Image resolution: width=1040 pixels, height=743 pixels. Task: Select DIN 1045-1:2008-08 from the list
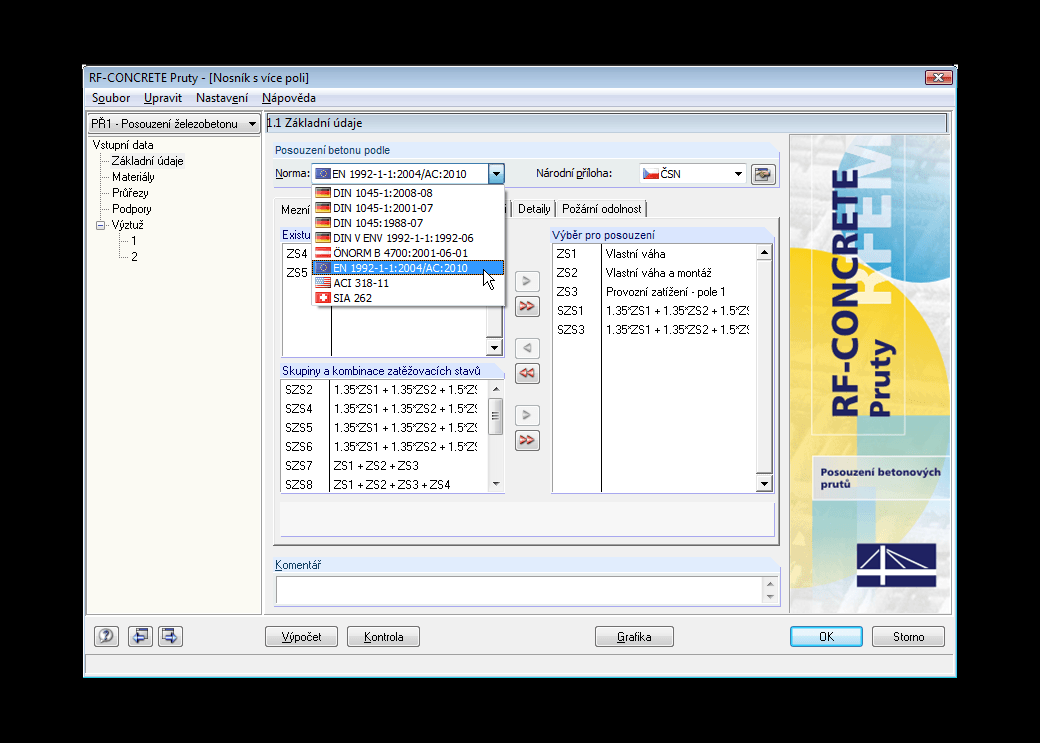click(x=408, y=193)
